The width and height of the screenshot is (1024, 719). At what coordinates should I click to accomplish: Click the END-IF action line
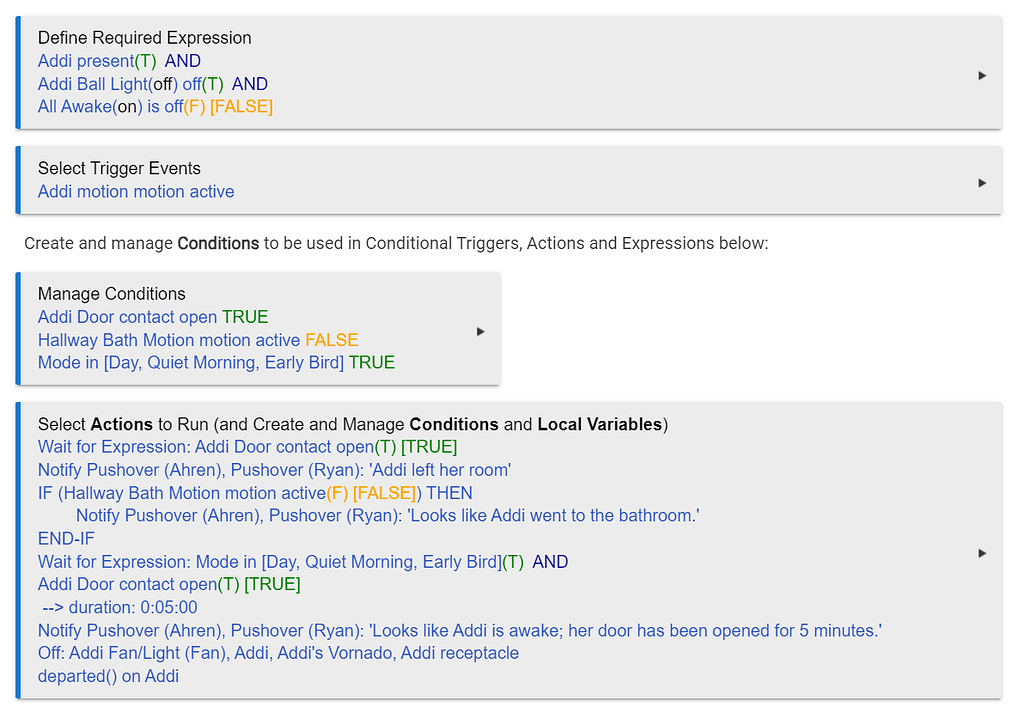(66, 539)
